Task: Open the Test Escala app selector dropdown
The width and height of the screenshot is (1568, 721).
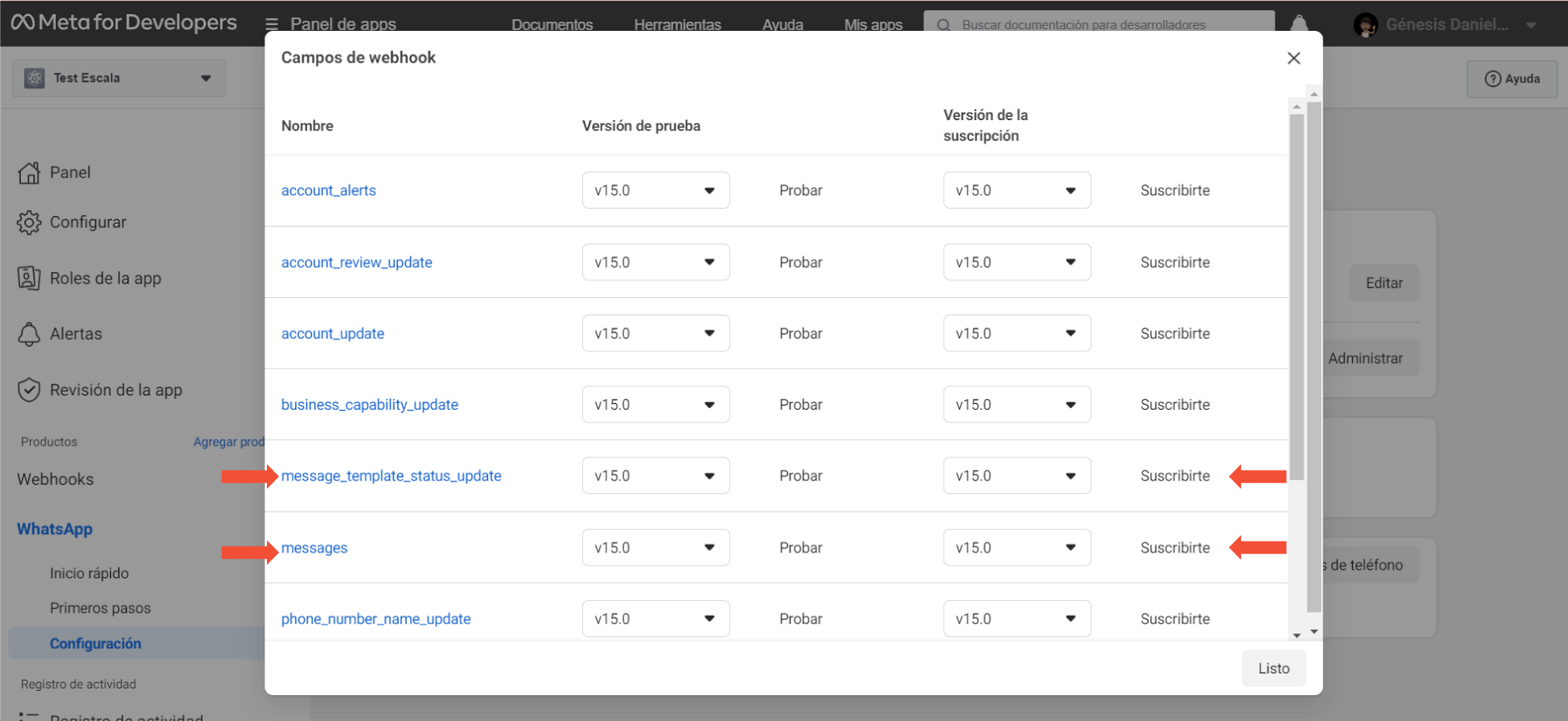Action: point(118,78)
